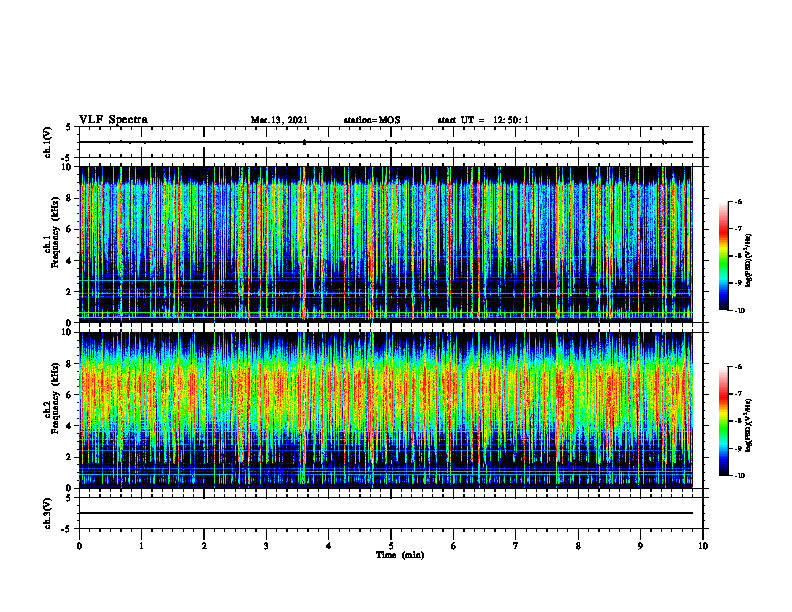This screenshot has height=612, width=792.
Task: Select the ch.2 "Frequency (kHz)" axis label
Action: point(55,397)
